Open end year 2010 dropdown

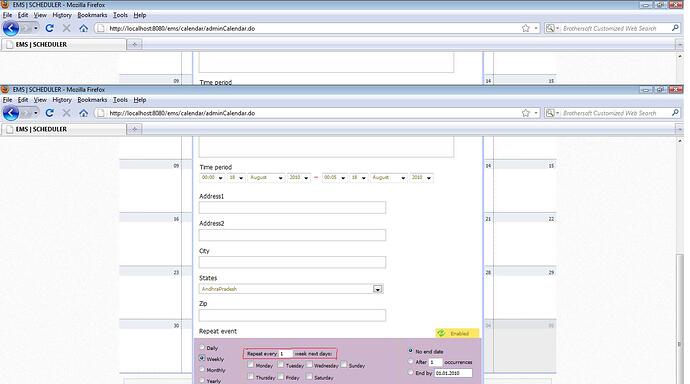coord(421,177)
